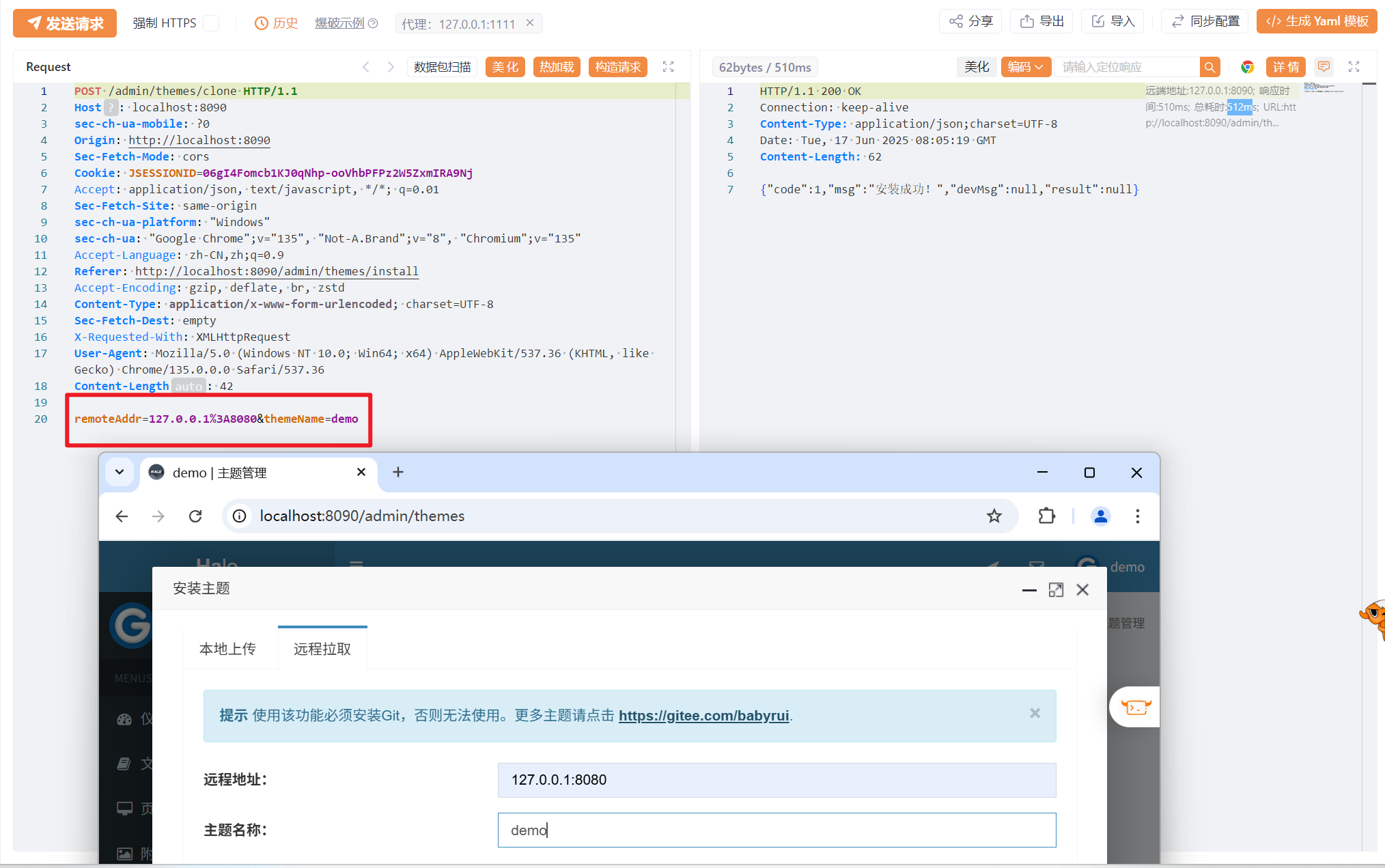Expand the response panel to fullscreen
This screenshot has width=1385, height=868.
1354,67
